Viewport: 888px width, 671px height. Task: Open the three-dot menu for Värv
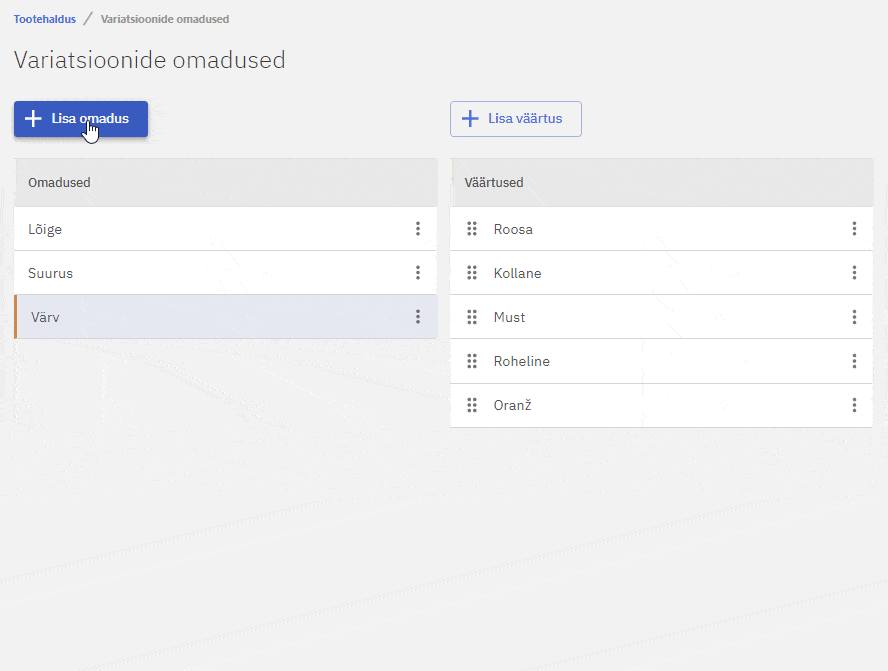click(418, 317)
